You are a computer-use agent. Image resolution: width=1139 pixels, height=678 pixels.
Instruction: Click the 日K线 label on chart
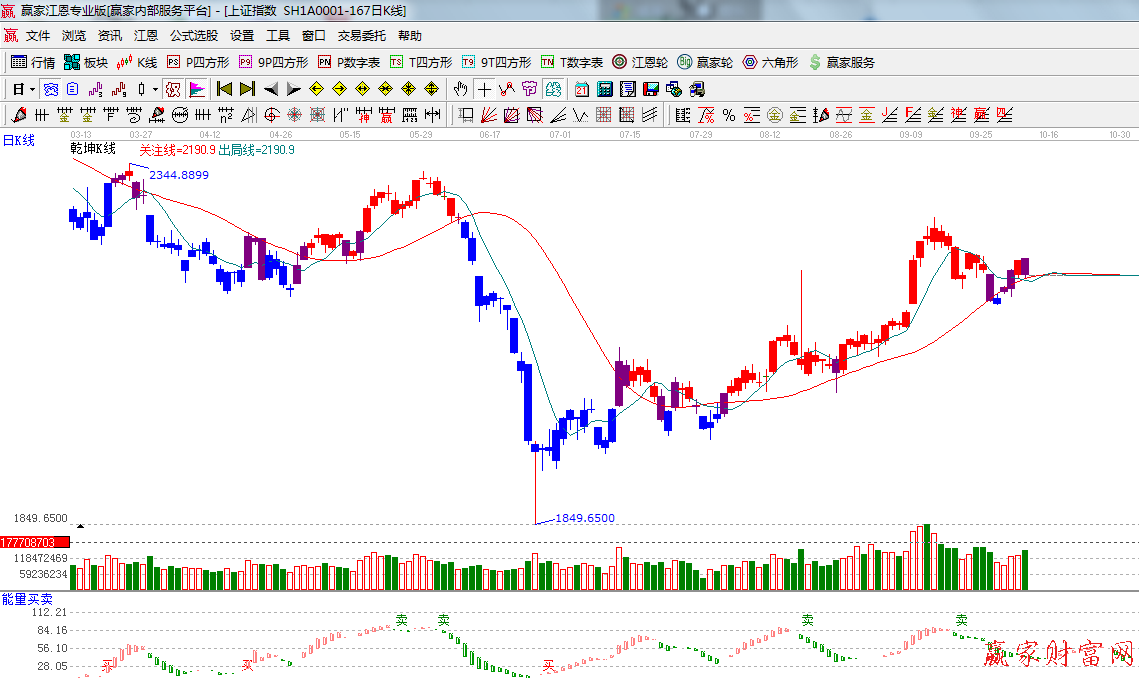(x=18, y=141)
